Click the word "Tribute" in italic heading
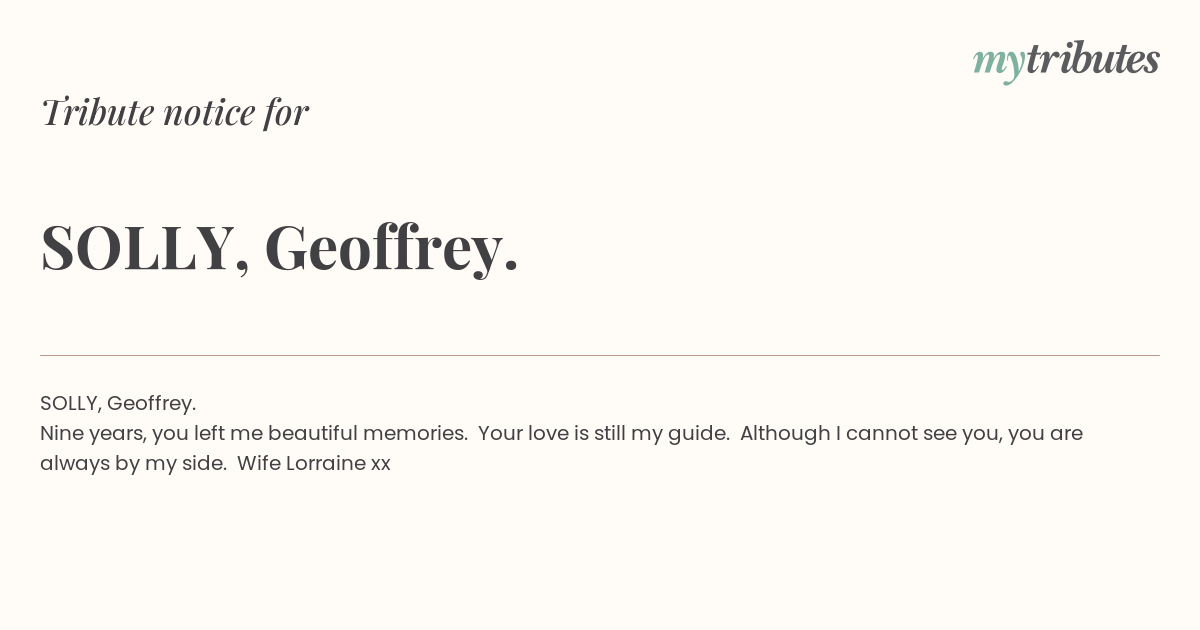 point(97,112)
